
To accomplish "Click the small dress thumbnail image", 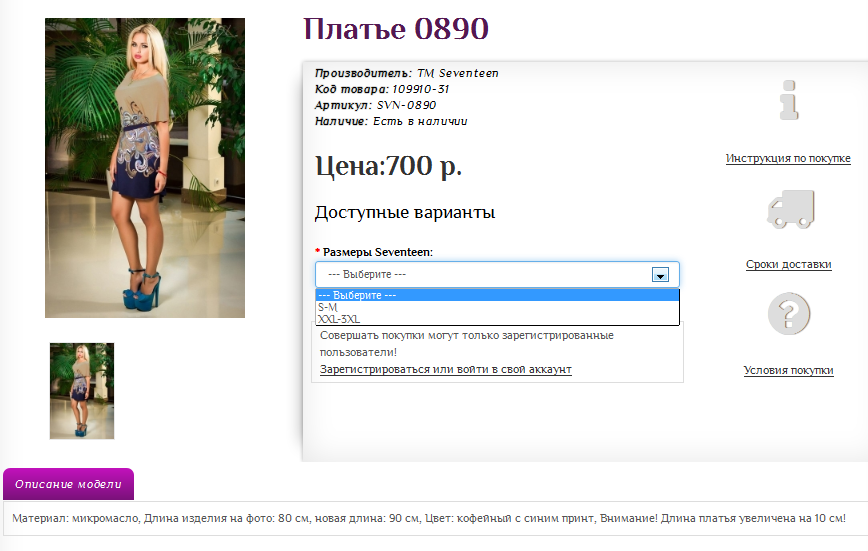I will point(82,391).
